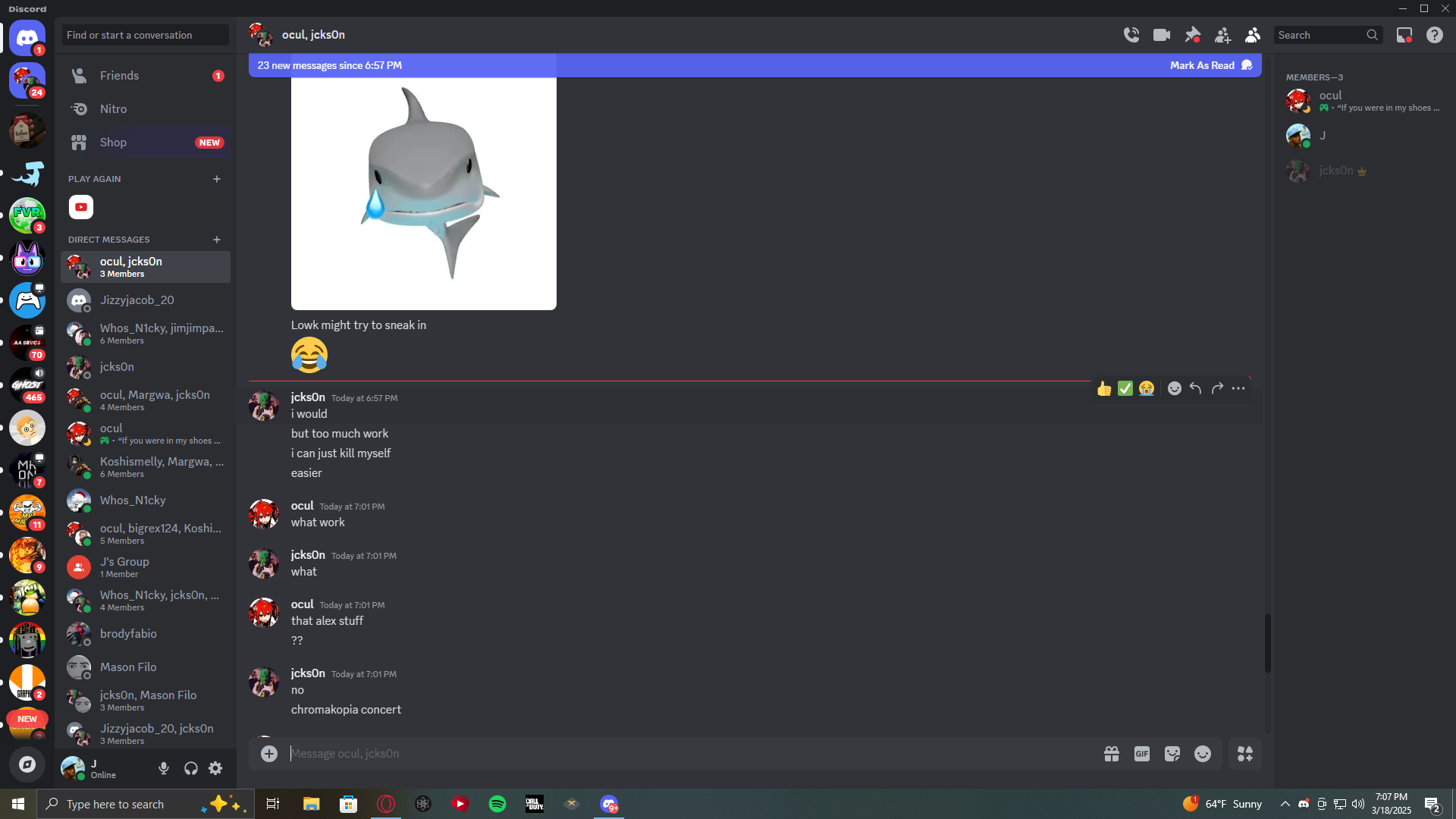Open direct message with jcksOn
Viewport: 1456px width, 819px height.
pyautogui.click(x=146, y=367)
